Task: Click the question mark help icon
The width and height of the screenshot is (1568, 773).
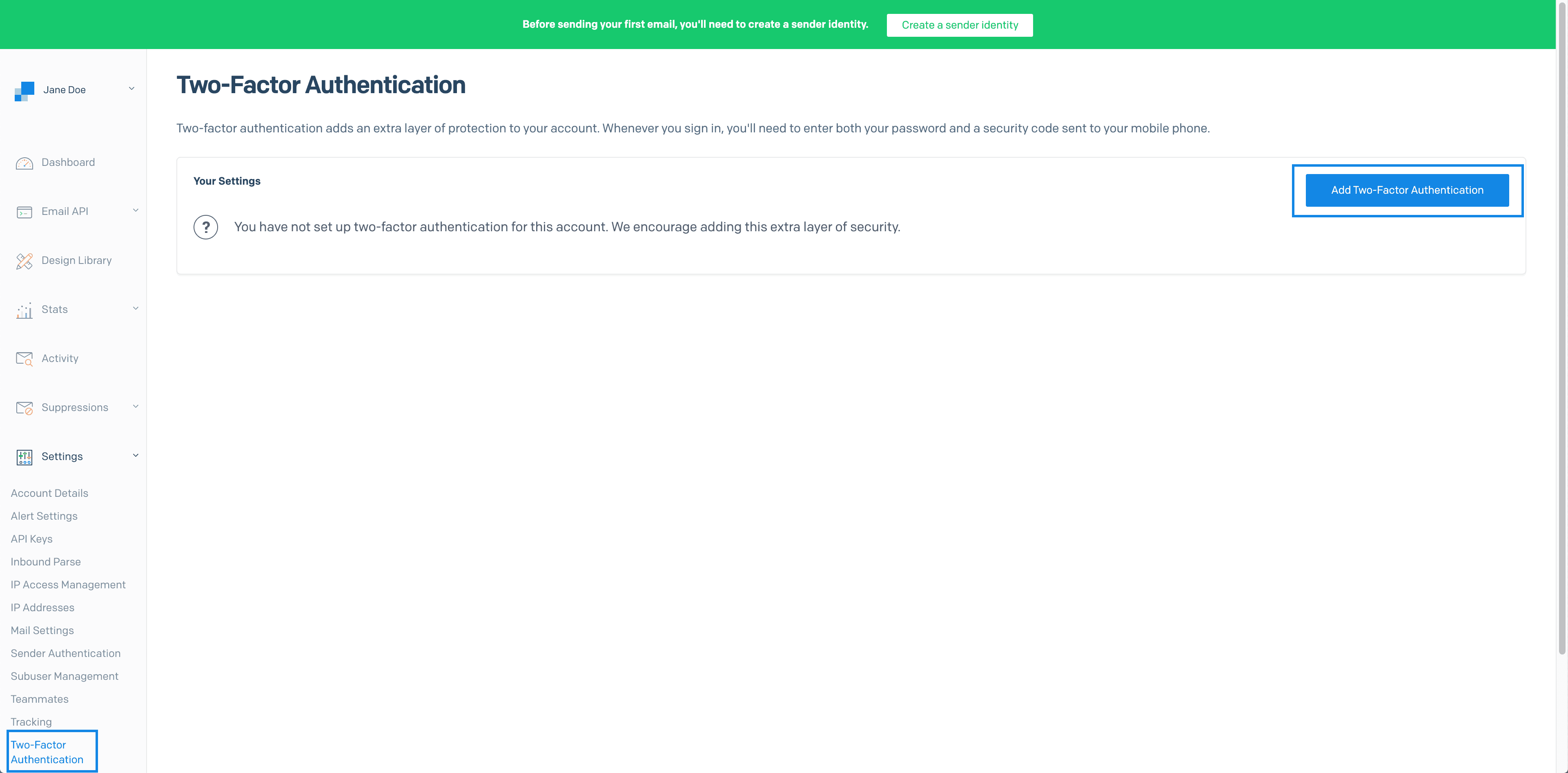Action: 206,227
